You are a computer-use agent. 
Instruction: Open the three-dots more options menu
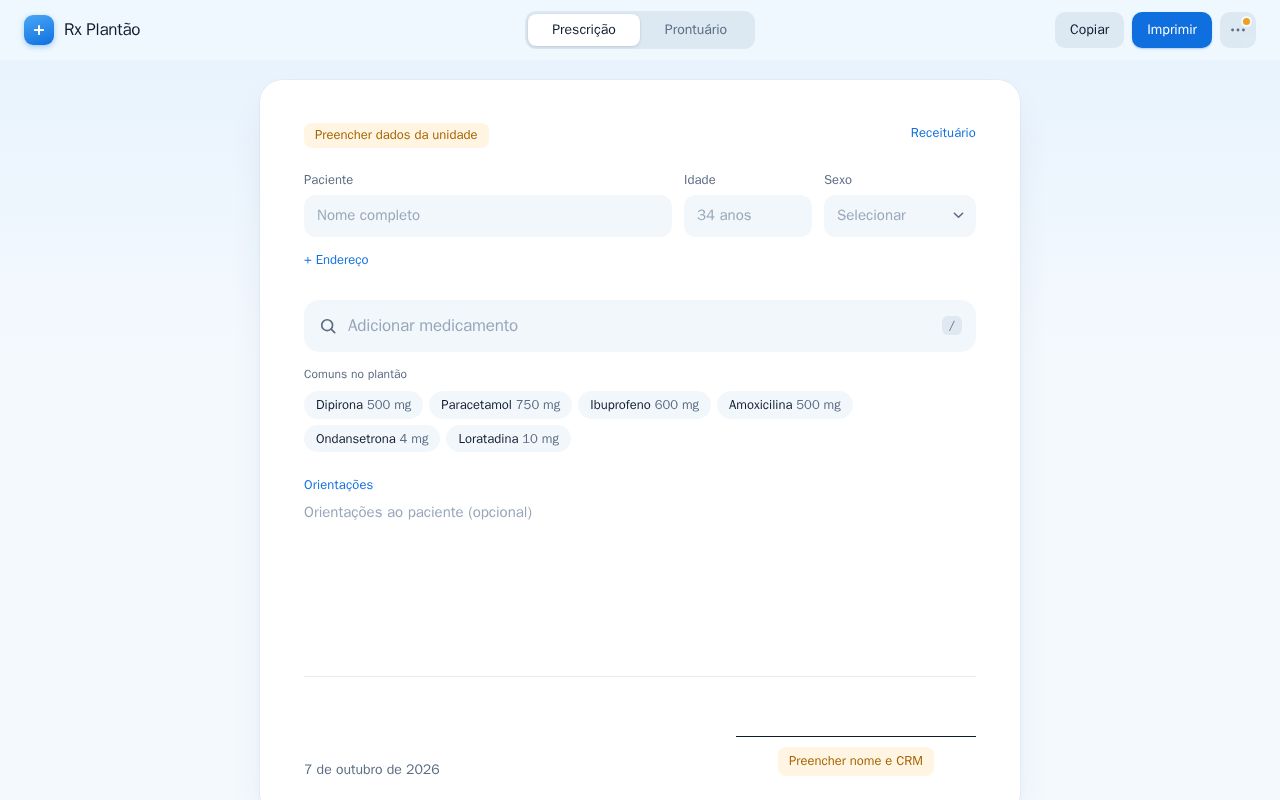click(x=1238, y=30)
